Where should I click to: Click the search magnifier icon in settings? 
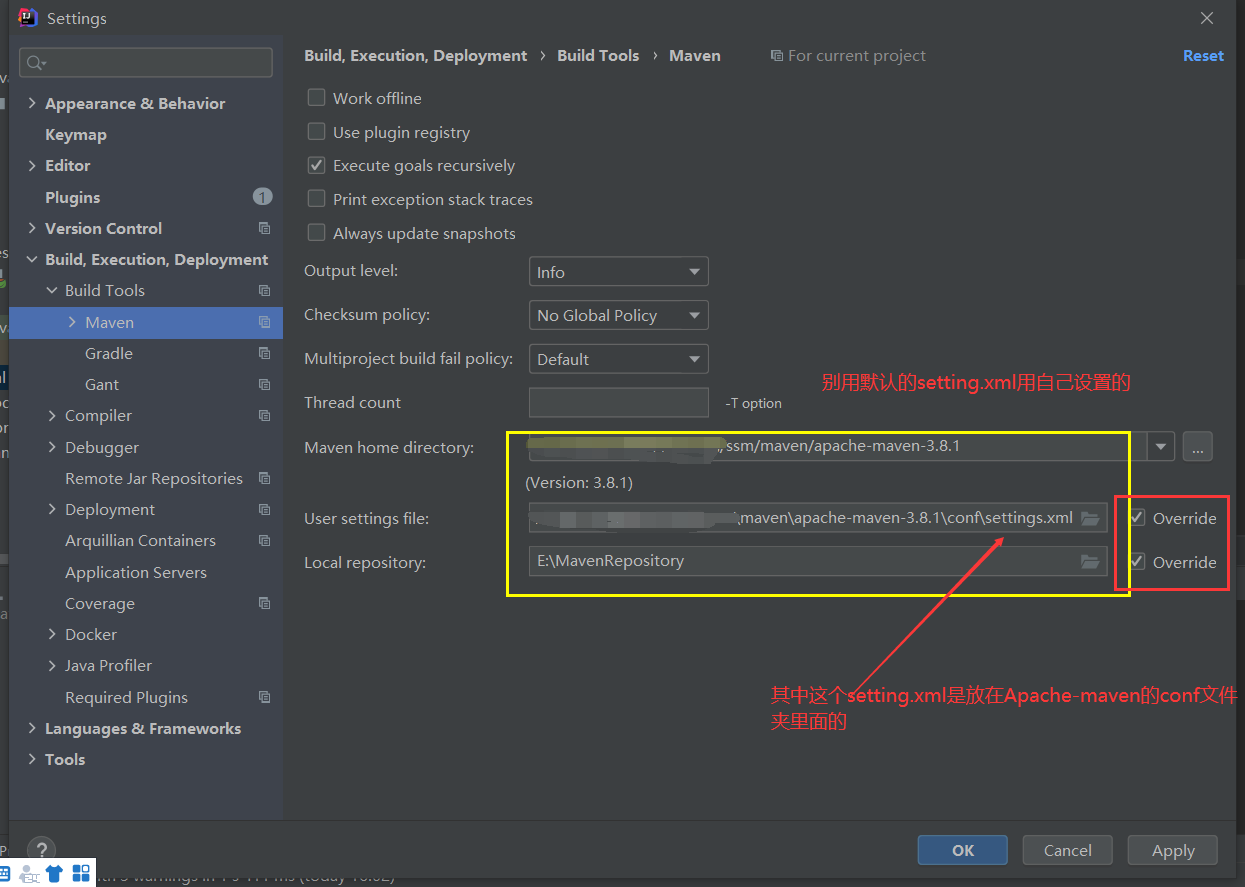coord(35,63)
